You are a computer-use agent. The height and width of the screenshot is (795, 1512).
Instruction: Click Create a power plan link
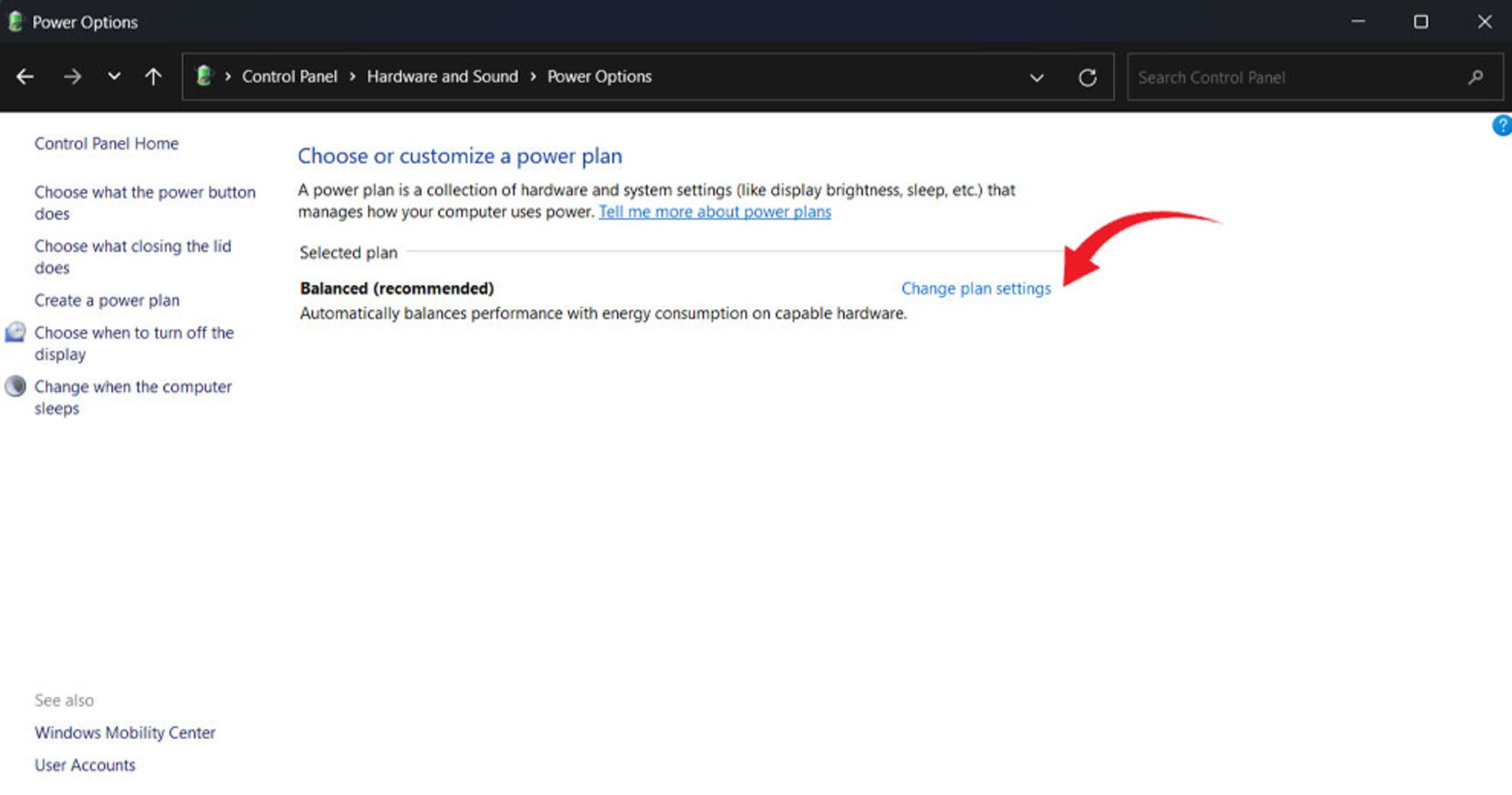point(107,300)
